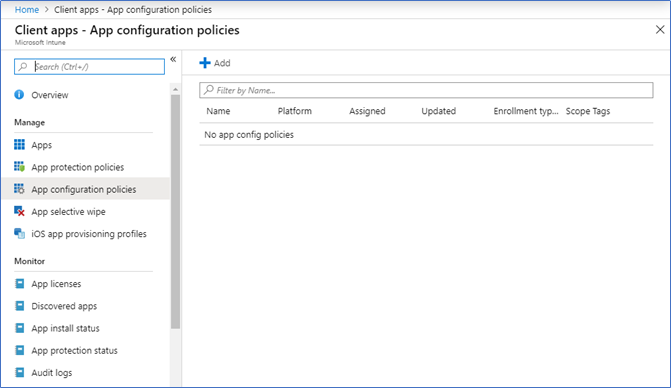The width and height of the screenshot is (671, 388).
Task: Focus the Search (Ctrl+/) field
Action: 89,67
